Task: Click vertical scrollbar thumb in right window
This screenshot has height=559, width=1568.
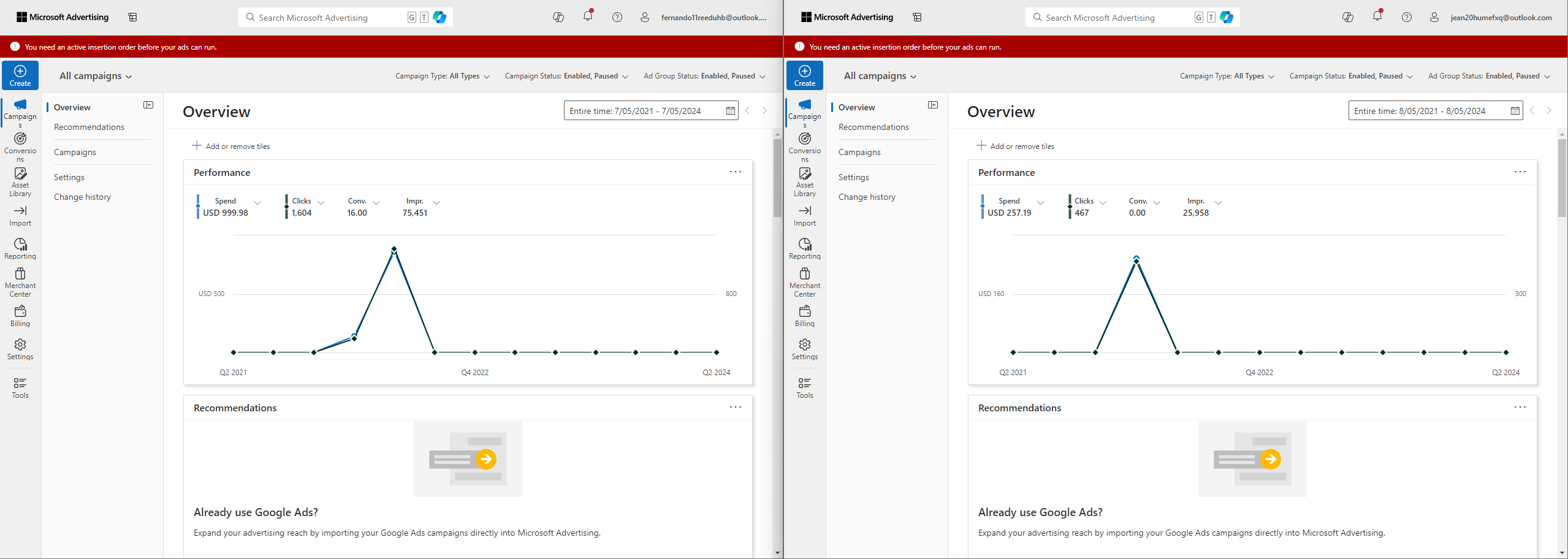Action: 1562,178
